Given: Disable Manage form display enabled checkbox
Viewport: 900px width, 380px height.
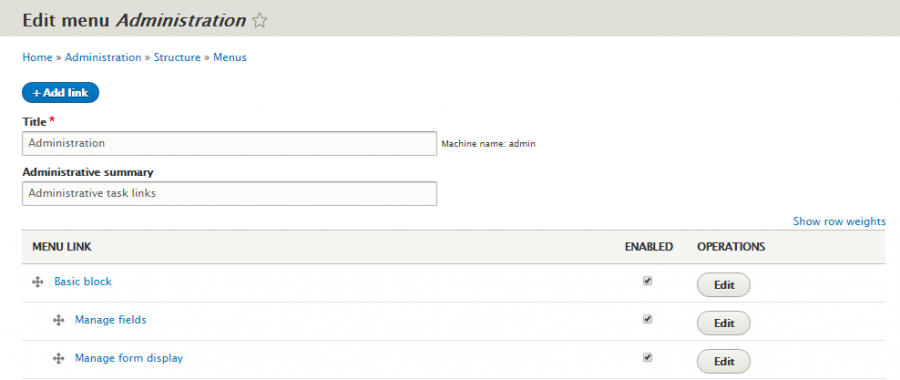Looking at the screenshot, I should pos(647,357).
